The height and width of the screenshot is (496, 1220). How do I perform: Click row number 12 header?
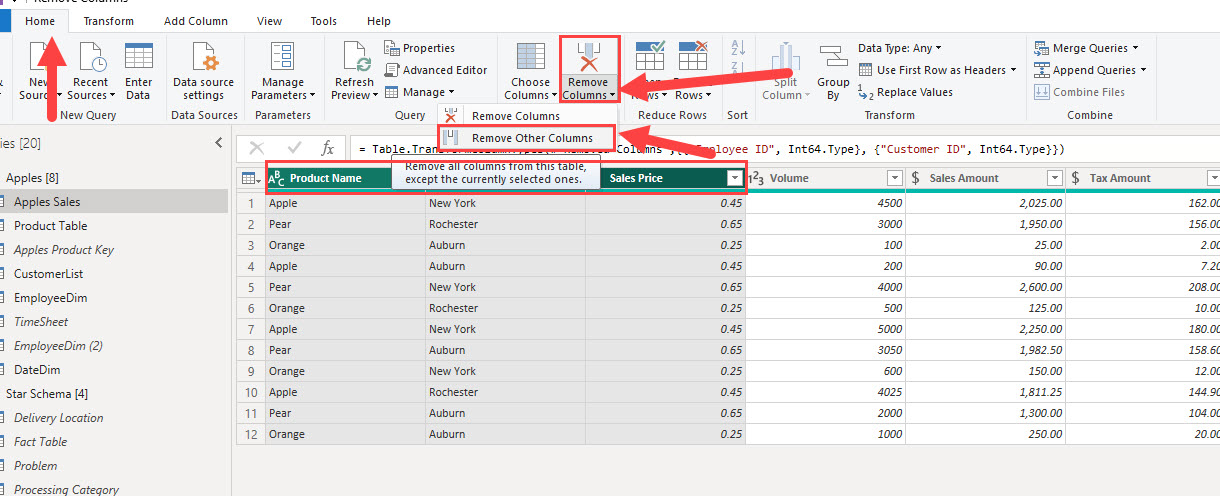(250, 434)
